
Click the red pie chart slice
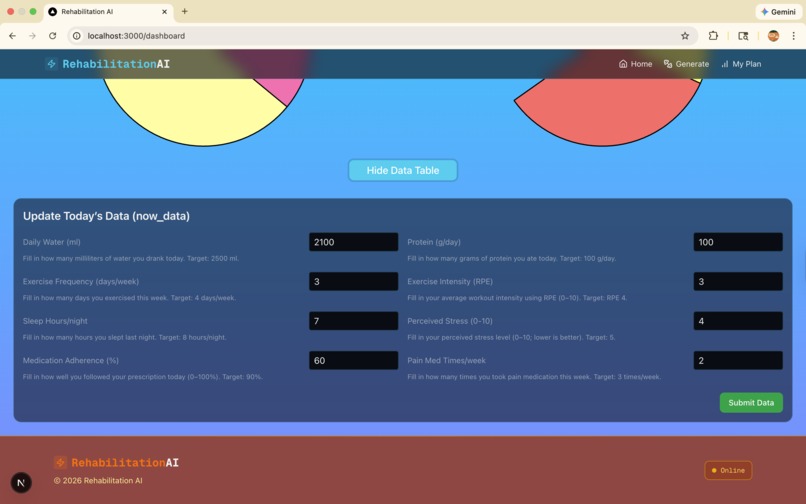coord(607,113)
